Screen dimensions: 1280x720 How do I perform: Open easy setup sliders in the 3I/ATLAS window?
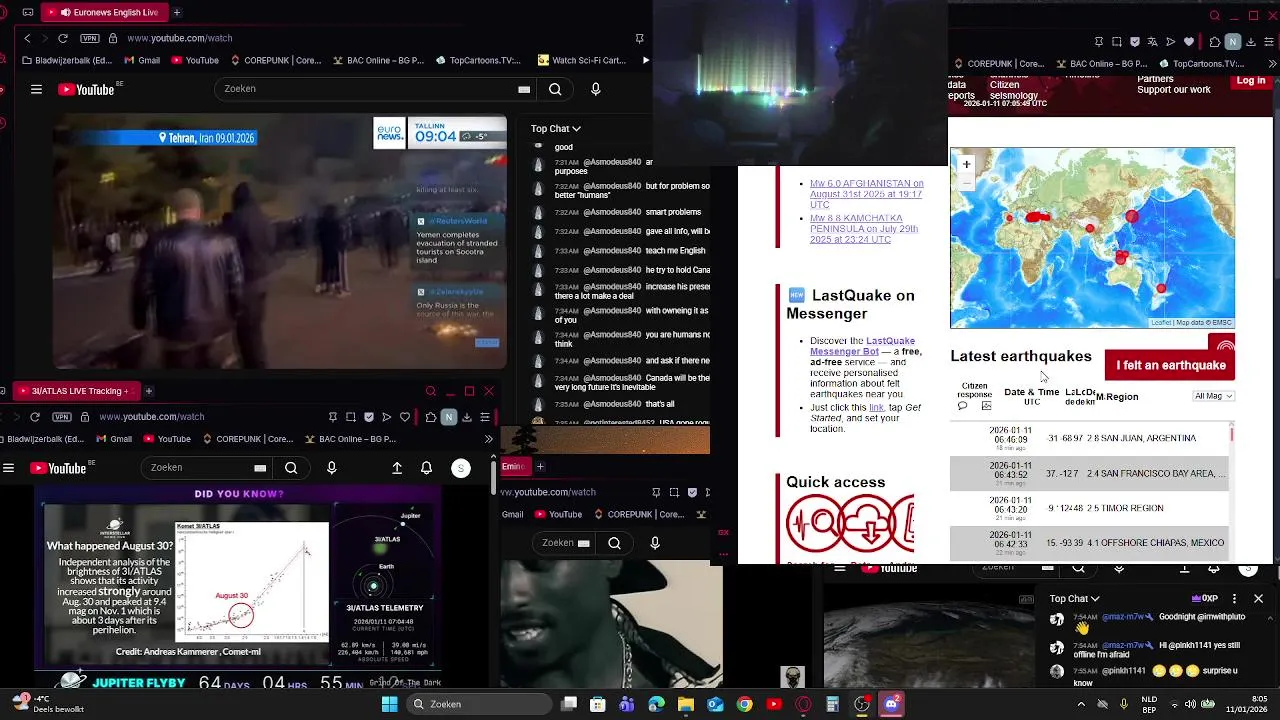click(485, 417)
